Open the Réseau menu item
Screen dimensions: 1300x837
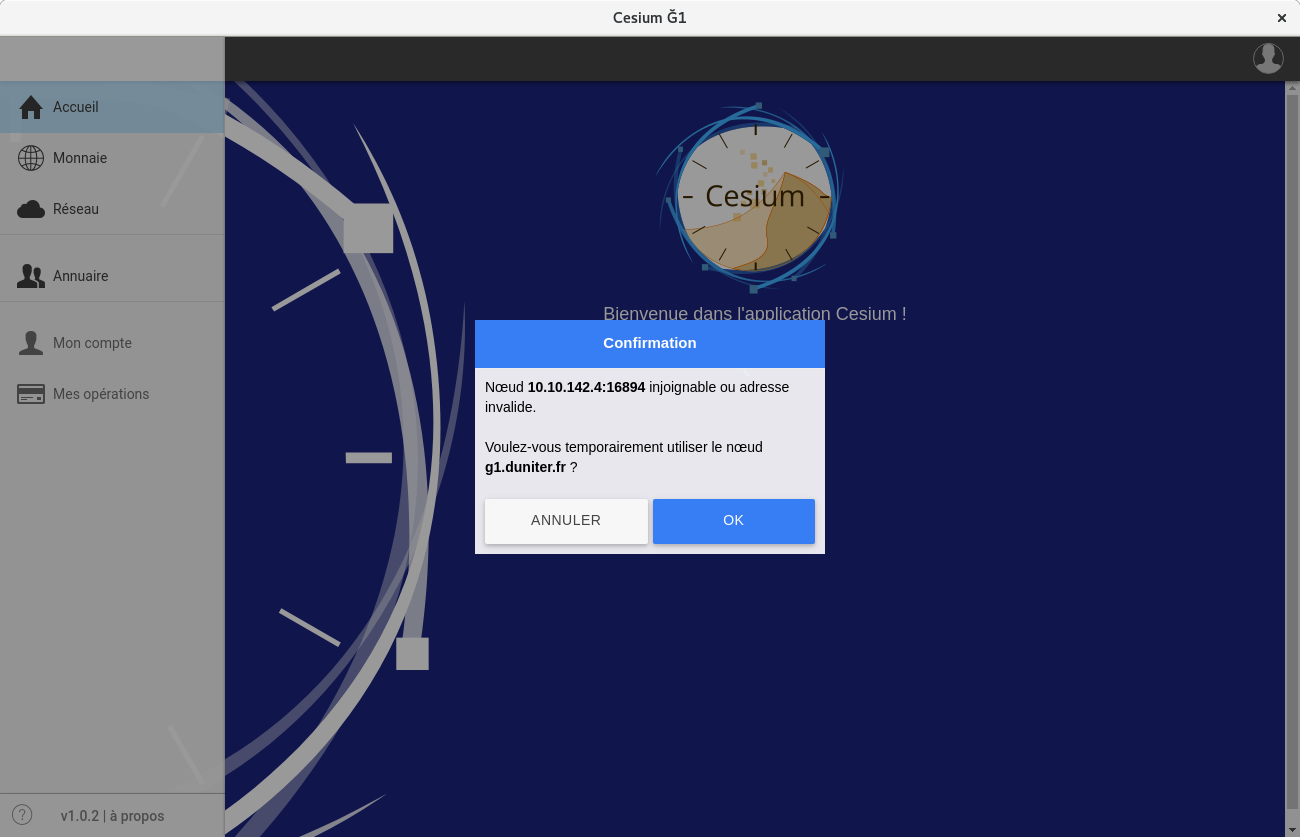coord(112,209)
